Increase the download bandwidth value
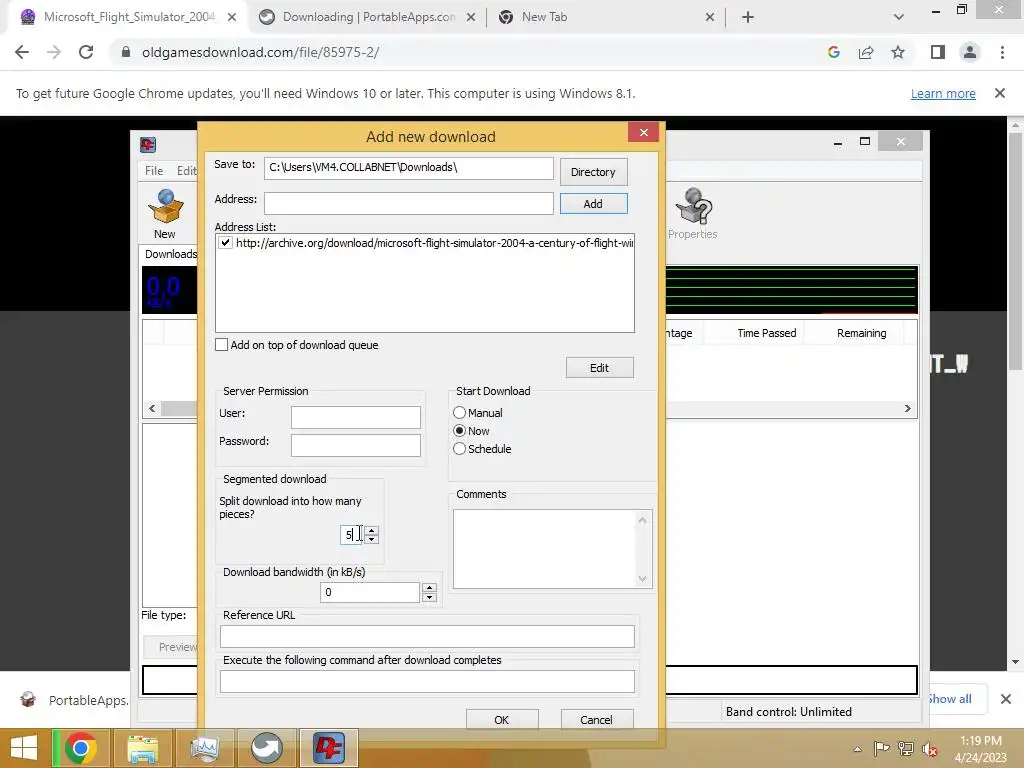 click(x=429, y=588)
